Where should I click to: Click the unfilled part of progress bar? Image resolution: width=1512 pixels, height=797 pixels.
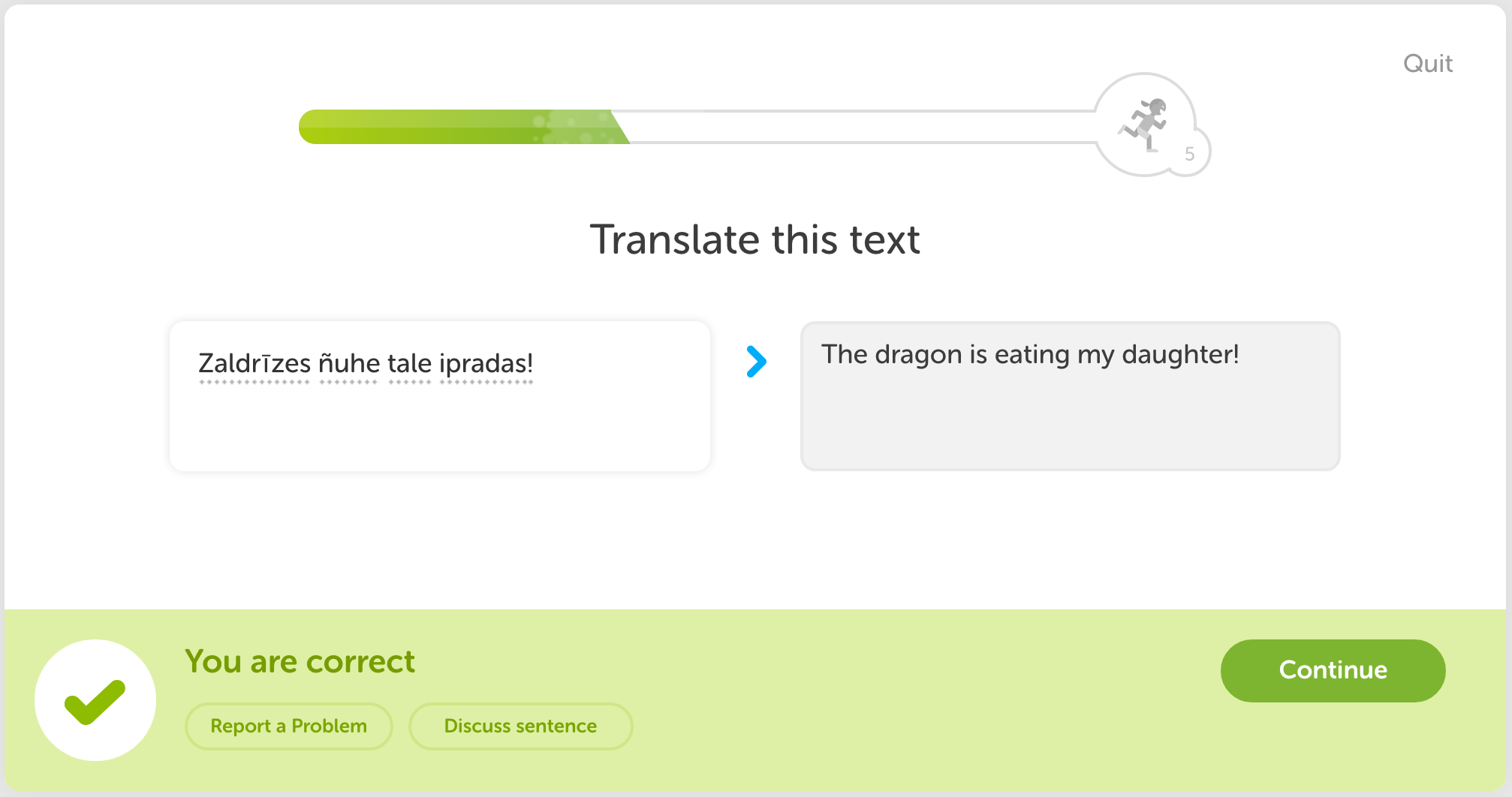856,127
